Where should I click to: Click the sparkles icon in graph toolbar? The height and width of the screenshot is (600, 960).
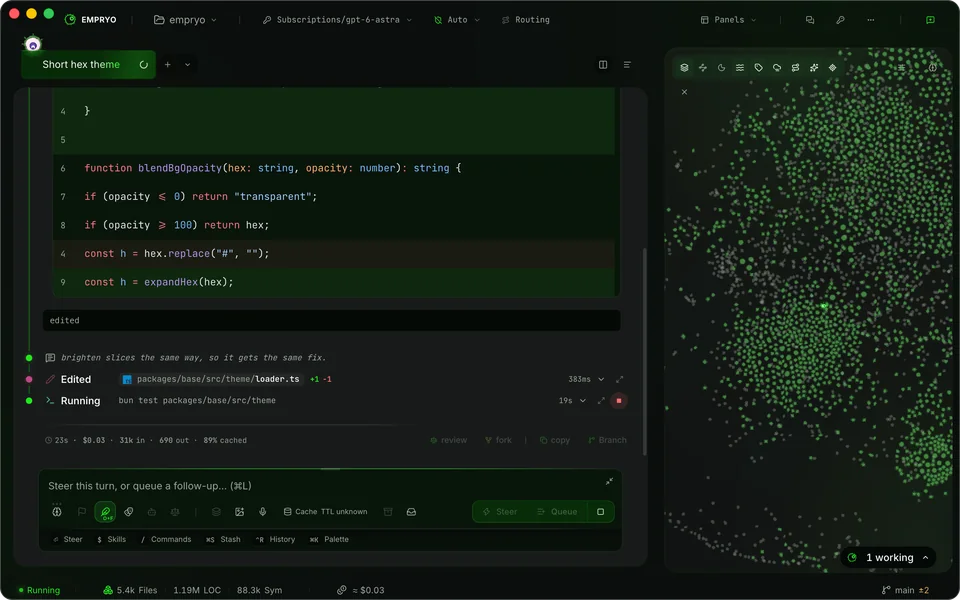814,67
